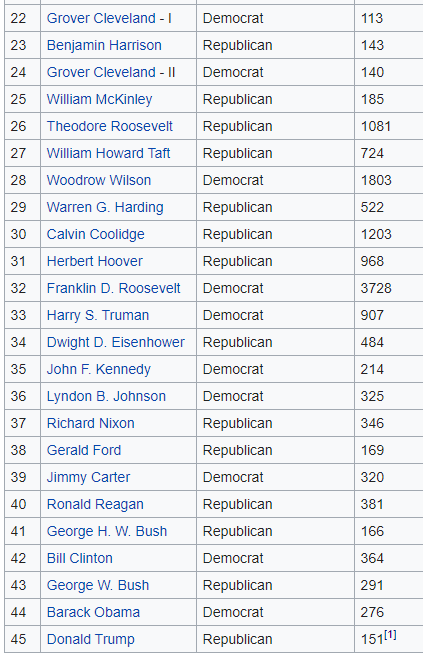423x659 pixels.
Task: Open the Benjamin Harrison link
Action: (x=104, y=45)
